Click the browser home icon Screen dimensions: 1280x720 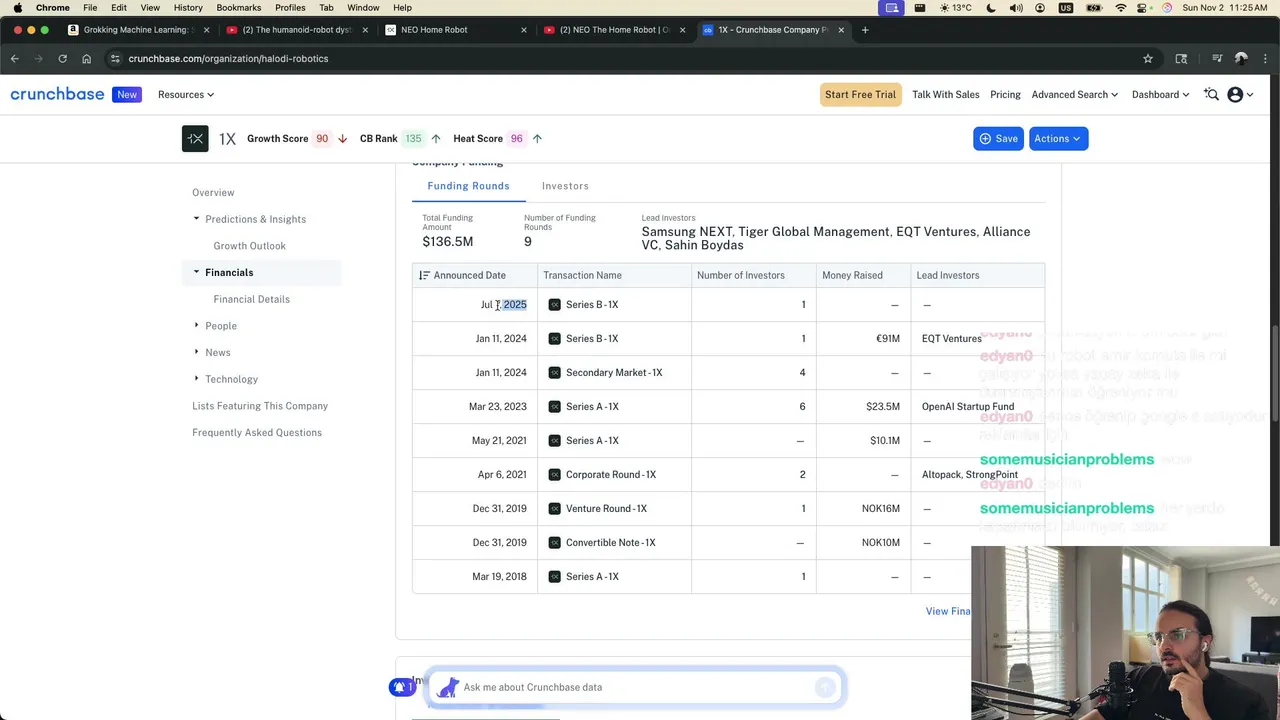[x=86, y=59]
